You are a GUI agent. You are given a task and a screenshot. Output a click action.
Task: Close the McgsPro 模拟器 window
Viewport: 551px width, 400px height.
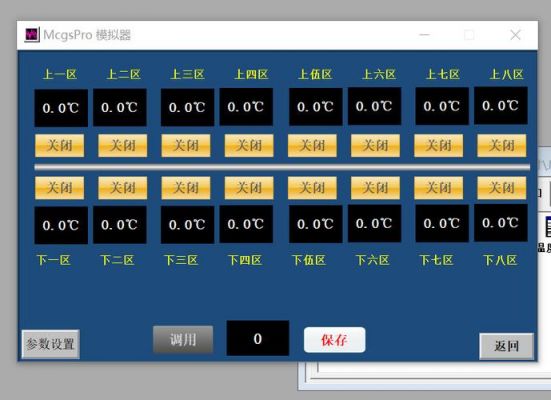pyautogui.click(x=516, y=35)
